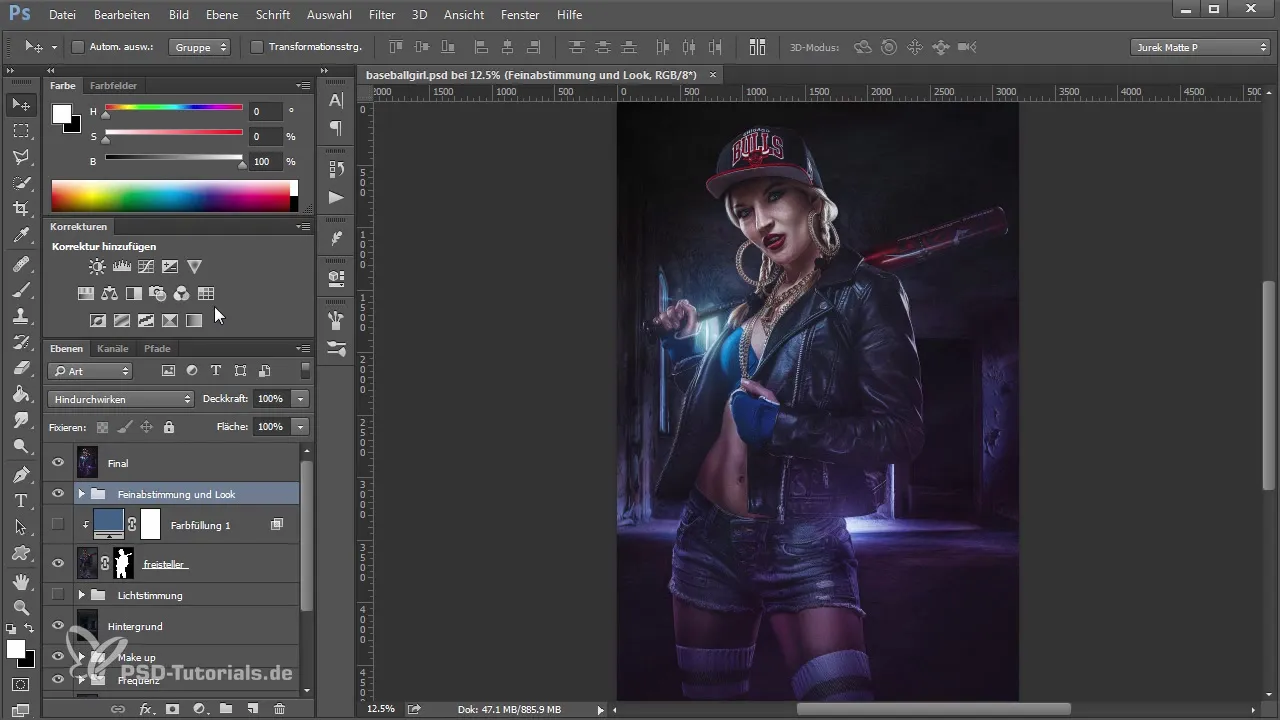Add a Levels adjustment

click(122, 267)
